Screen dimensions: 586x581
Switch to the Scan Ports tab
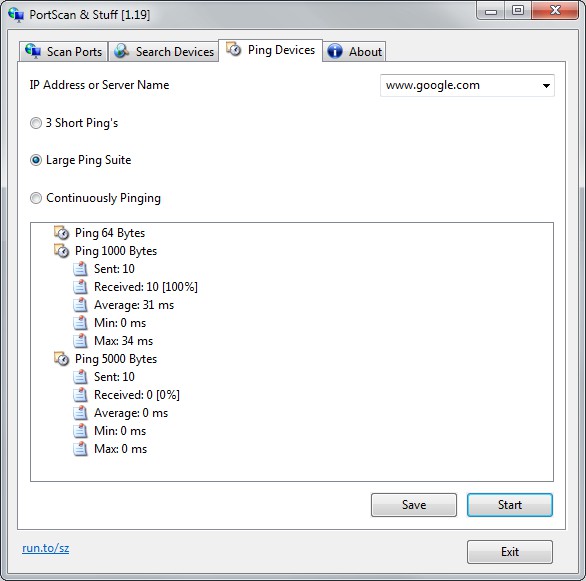tap(64, 51)
